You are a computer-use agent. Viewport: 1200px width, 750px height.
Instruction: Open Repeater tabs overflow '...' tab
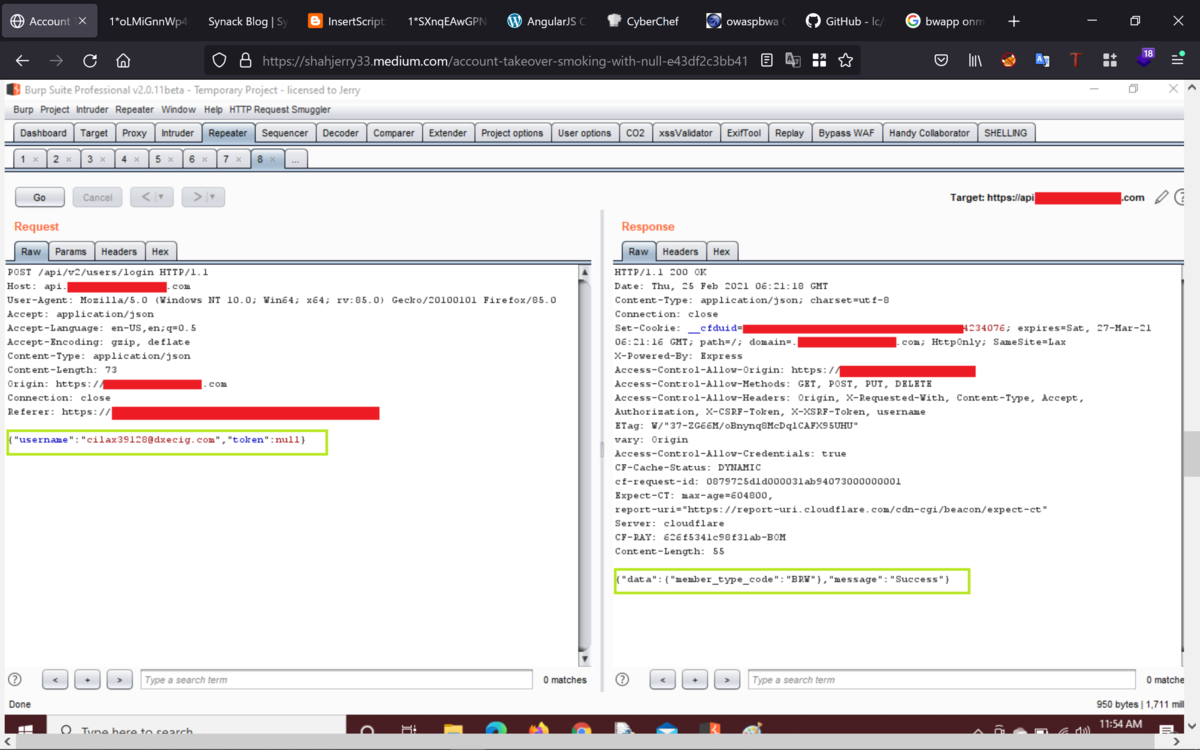pos(296,159)
